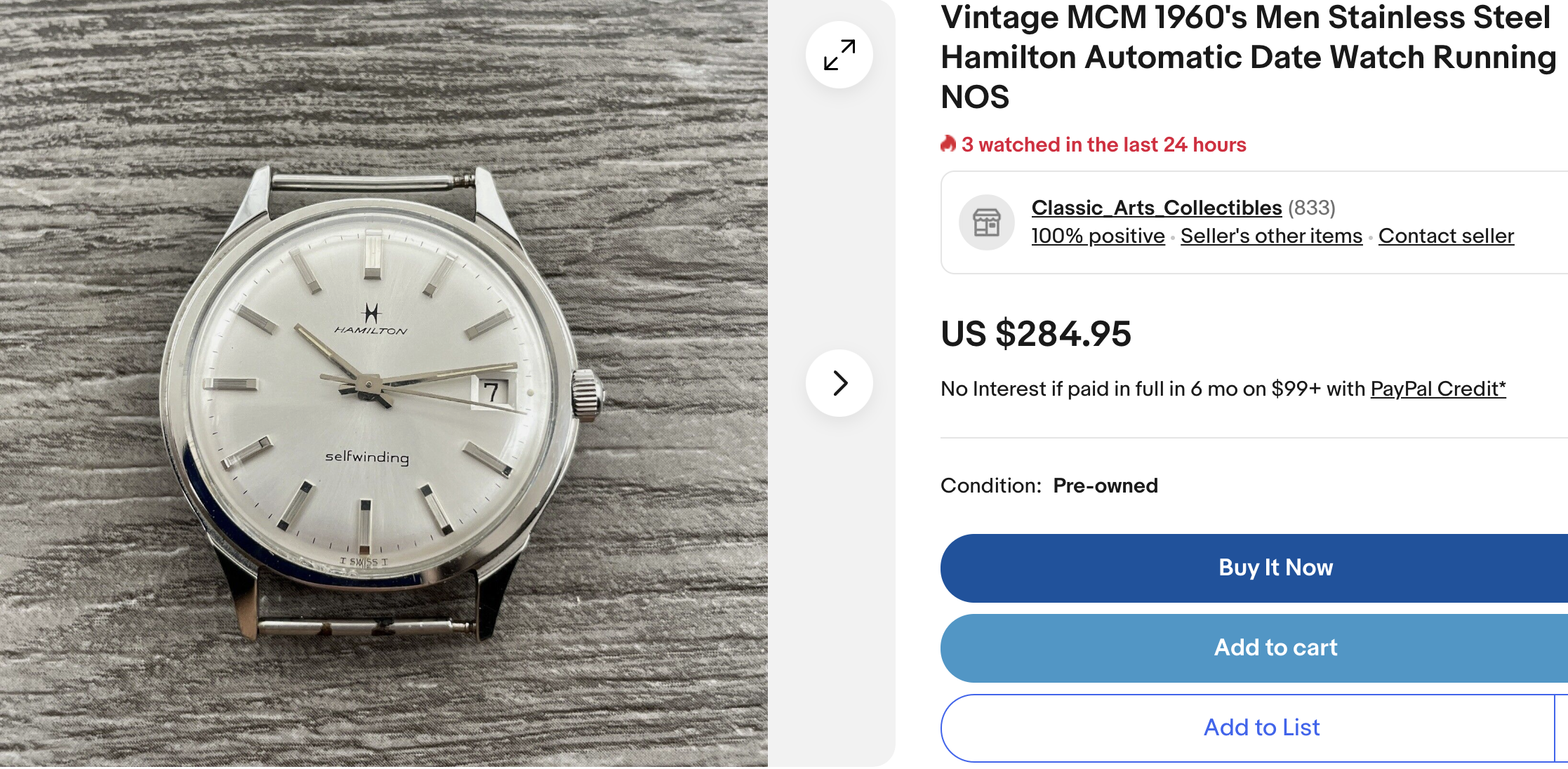Click the seller storefront icon
This screenshot has width=1568, height=769.
[986, 222]
